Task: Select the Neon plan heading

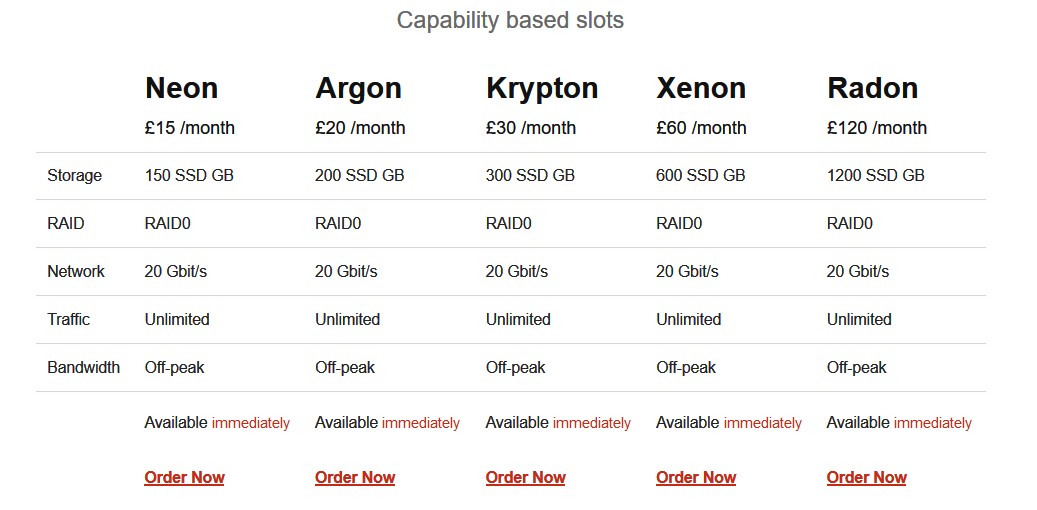Action: click(x=181, y=88)
